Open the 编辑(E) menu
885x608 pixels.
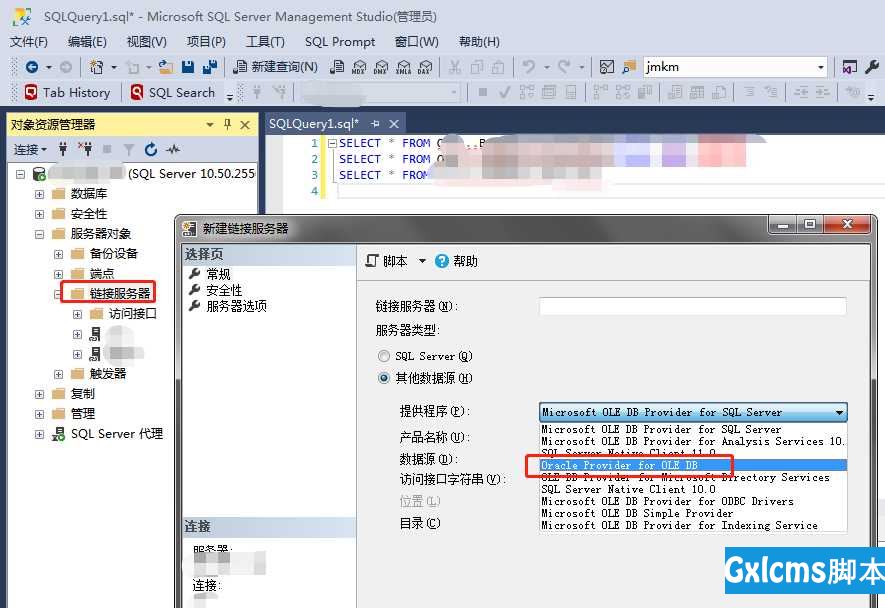click(x=87, y=42)
